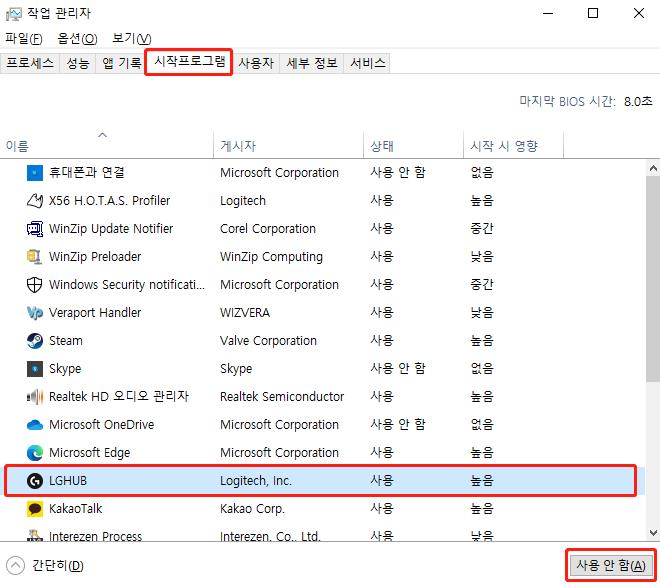The width and height of the screenshot is (660, 588).
Task: Click Microsoft OneDrive row 사용 안 함 status
Action: pos(398,425)
